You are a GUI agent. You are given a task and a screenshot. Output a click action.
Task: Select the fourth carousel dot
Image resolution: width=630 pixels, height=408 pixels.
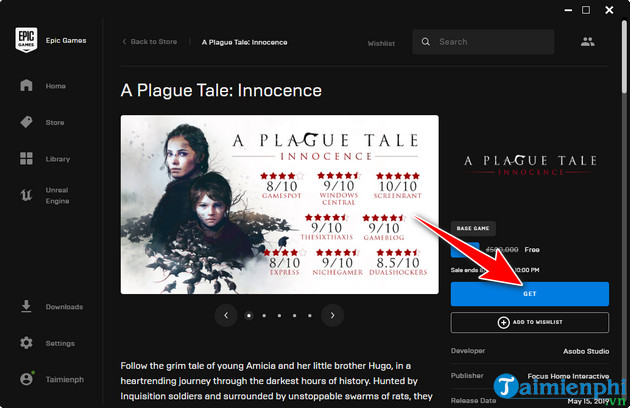point(295,316)
